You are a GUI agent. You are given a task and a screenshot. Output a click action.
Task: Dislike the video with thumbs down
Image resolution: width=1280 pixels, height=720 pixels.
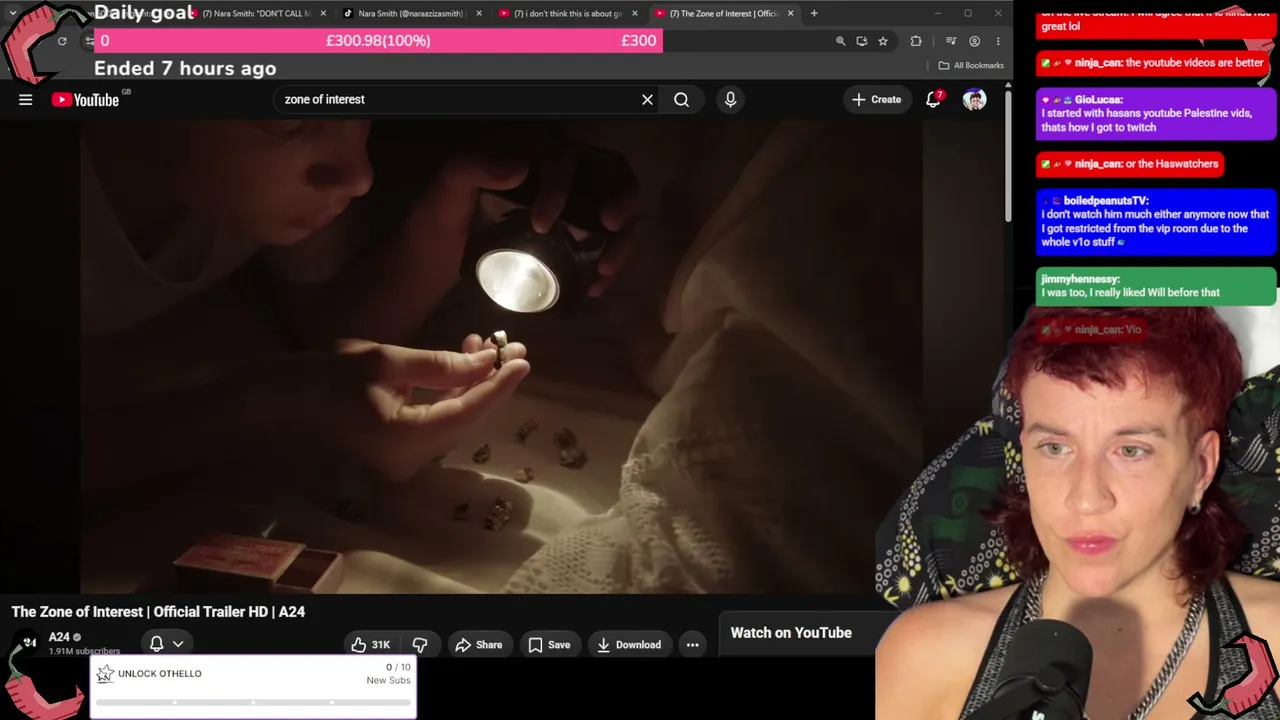[x=420, y=645]
